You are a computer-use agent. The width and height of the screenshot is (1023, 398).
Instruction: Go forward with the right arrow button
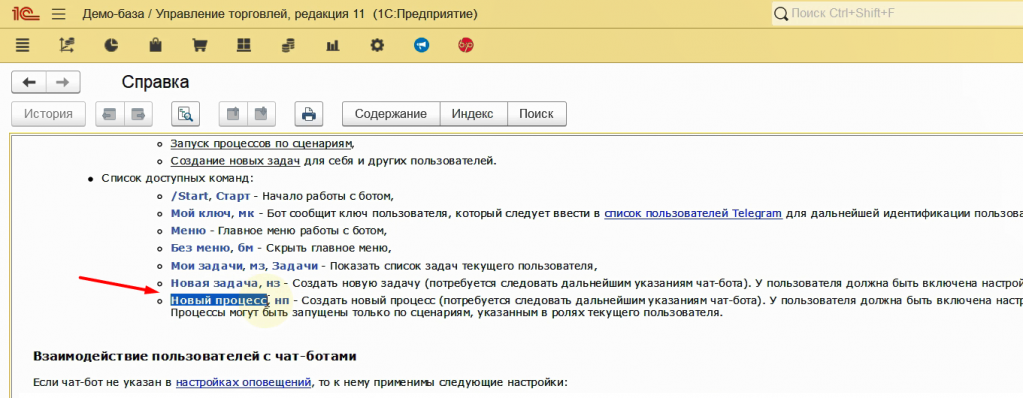tap(63, 82)
